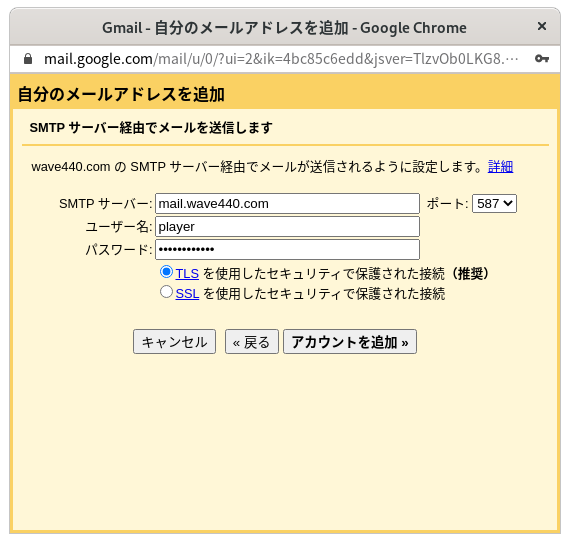Select the SSL secured connection radio button

166,292
